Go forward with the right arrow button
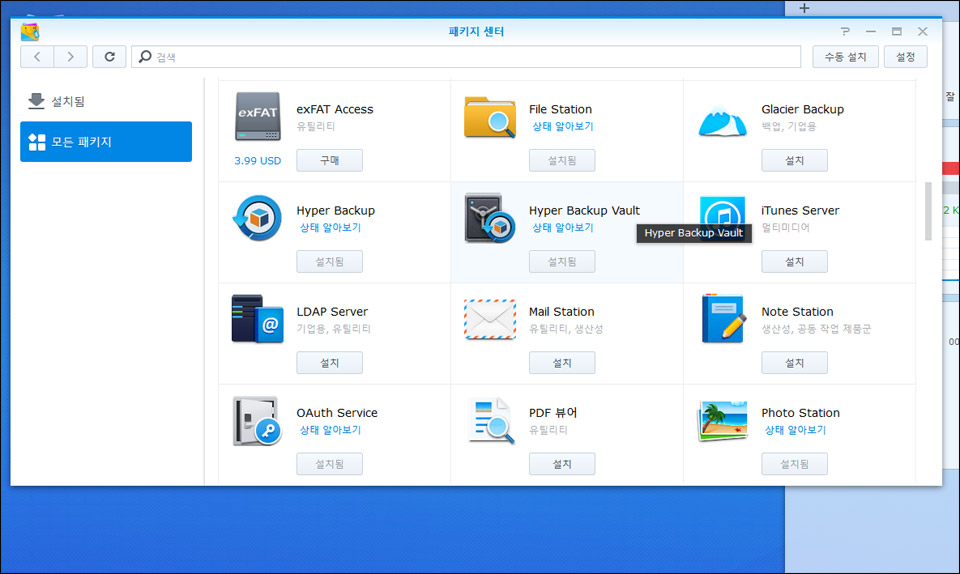The width and height of the screenshot is (960, 574). click(70, 57)
